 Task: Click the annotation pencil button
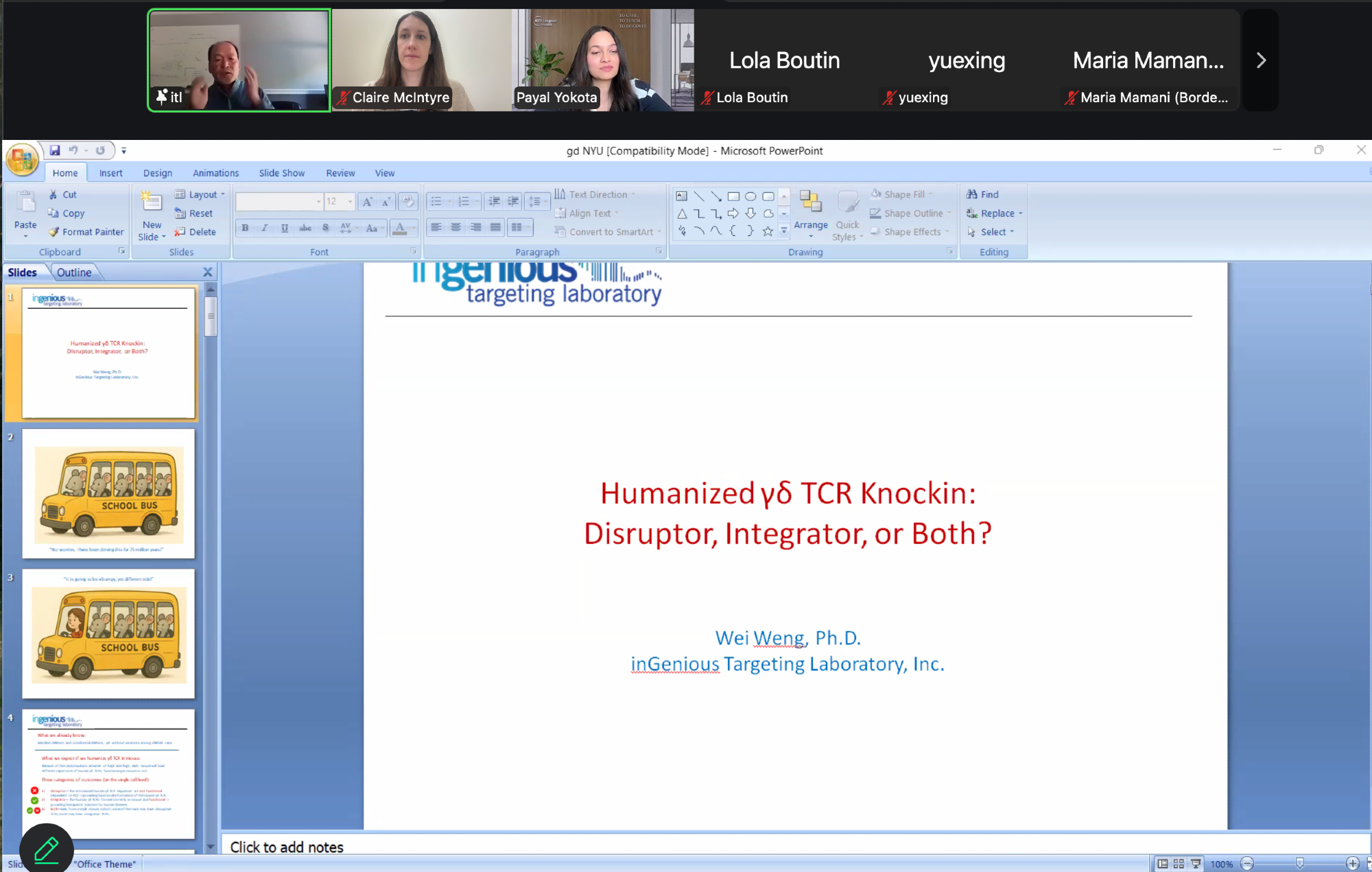[x=46, y=850]
